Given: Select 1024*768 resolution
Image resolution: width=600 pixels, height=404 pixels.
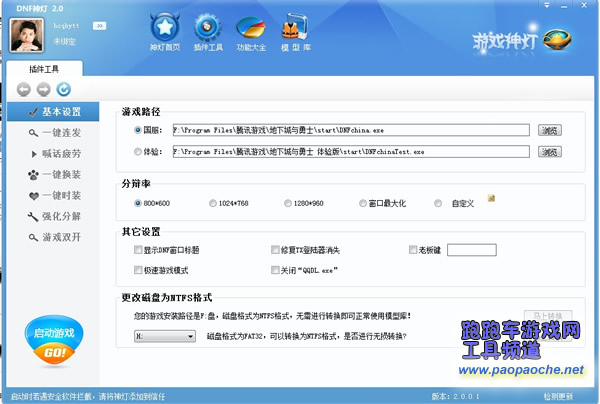Looking at the screenshot, I should point(213,203).
